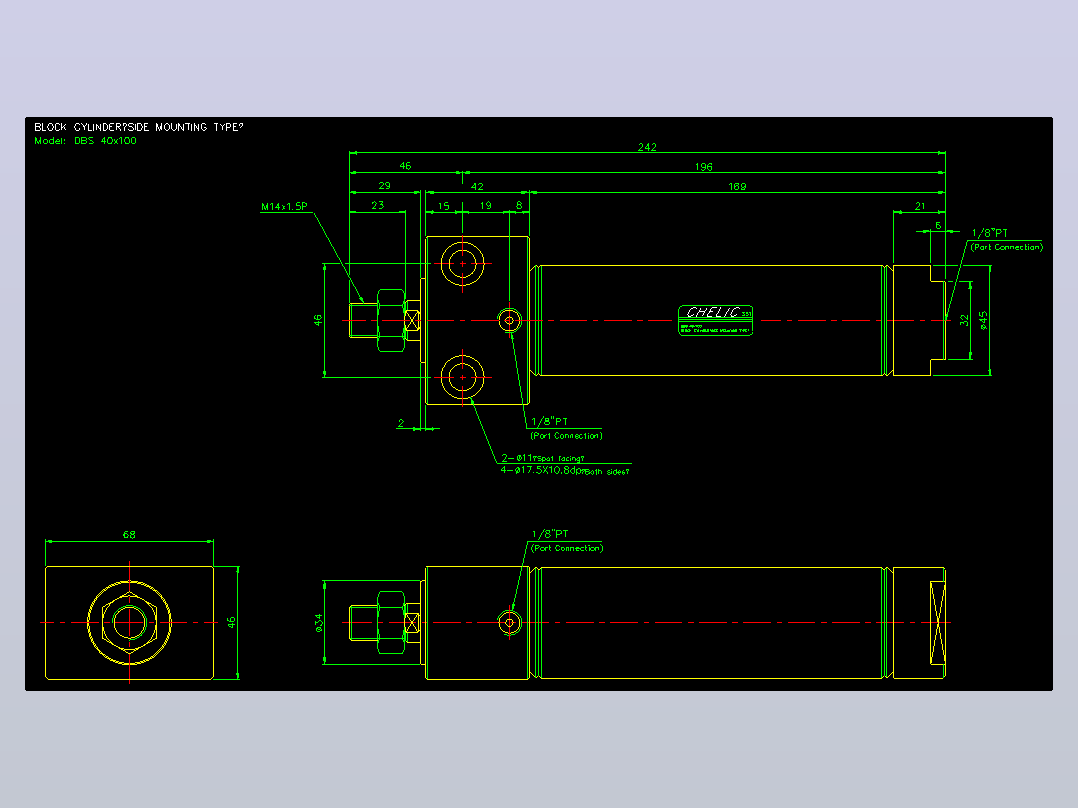Select the 29 dimension value
Image resolution: width=1078 pixels, height=808 pixels.
pos(384,186)
